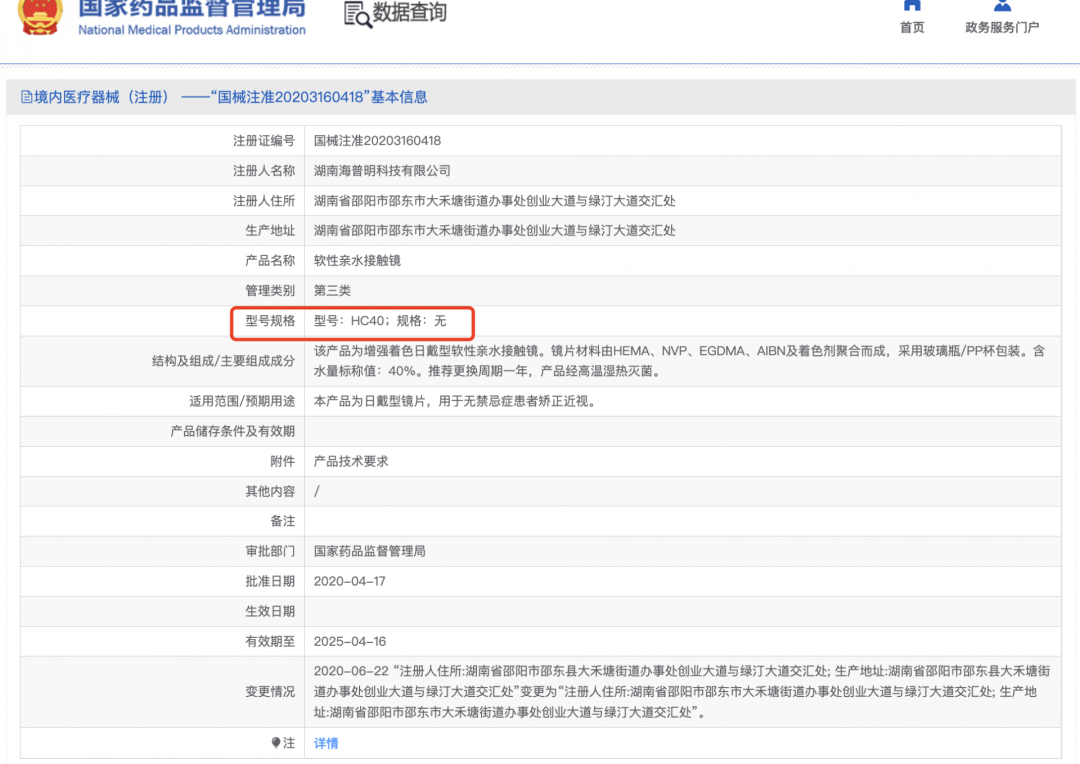
Task: Click the 数据查询 heading text
Action: pos(410,13)
